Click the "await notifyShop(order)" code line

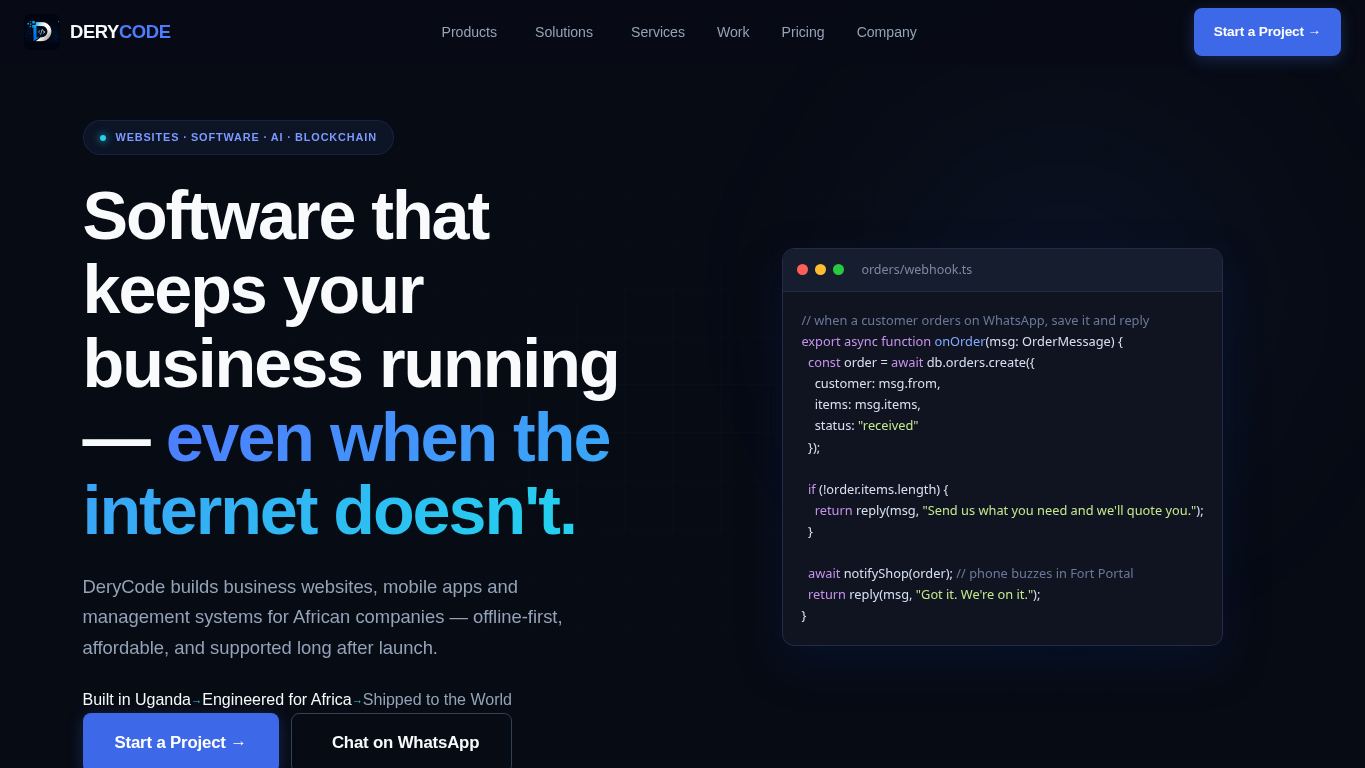[970, 574]
